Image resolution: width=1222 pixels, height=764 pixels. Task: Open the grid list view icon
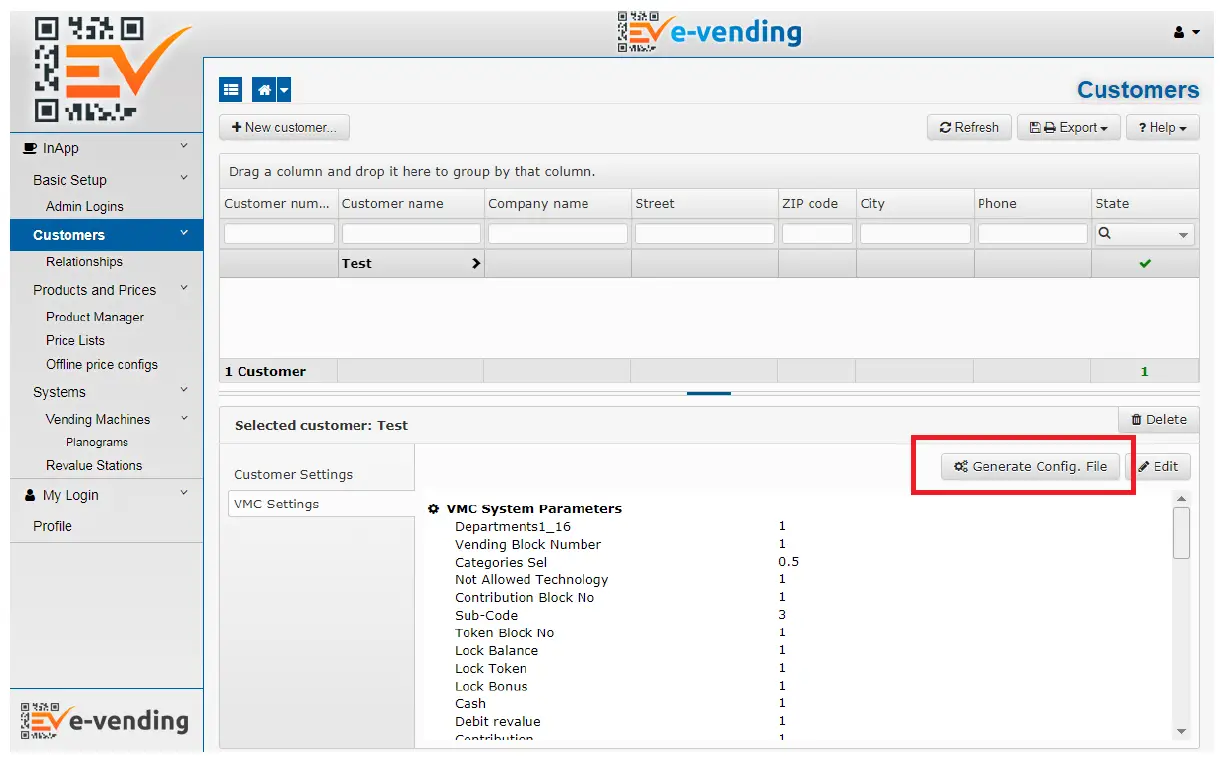coord(231,90)
